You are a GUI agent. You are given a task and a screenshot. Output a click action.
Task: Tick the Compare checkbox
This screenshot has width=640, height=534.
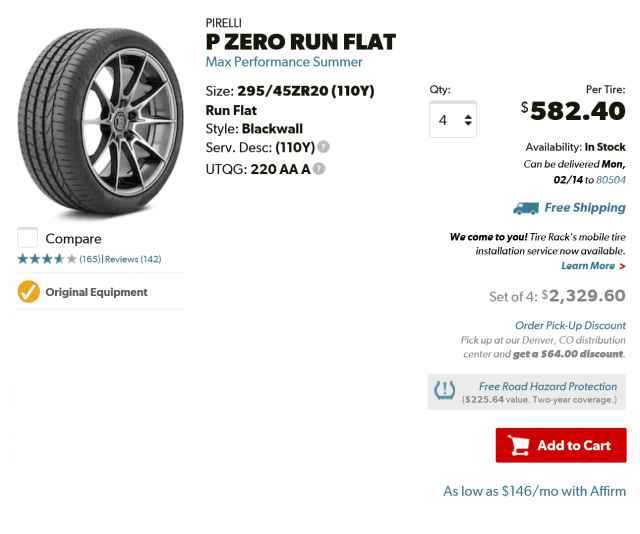(28, 238)
